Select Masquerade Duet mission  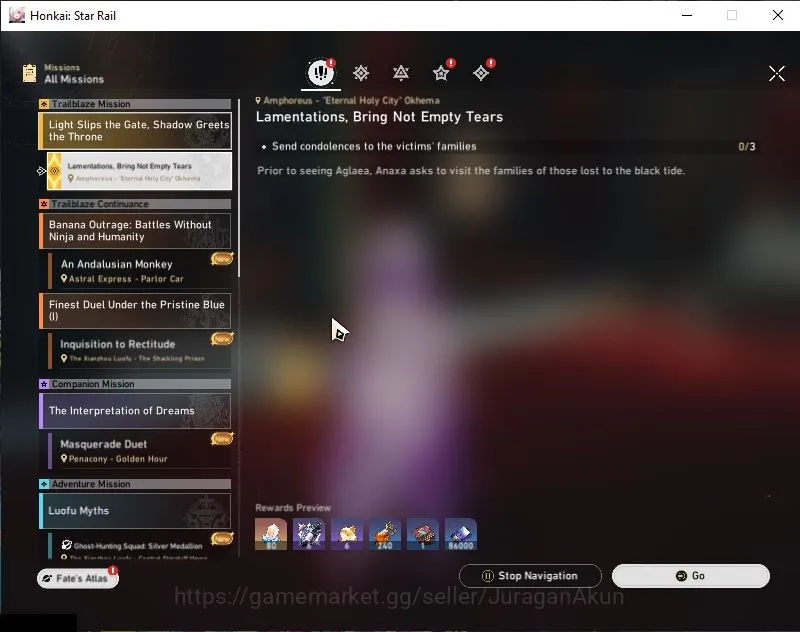click(x=140, y=451)
